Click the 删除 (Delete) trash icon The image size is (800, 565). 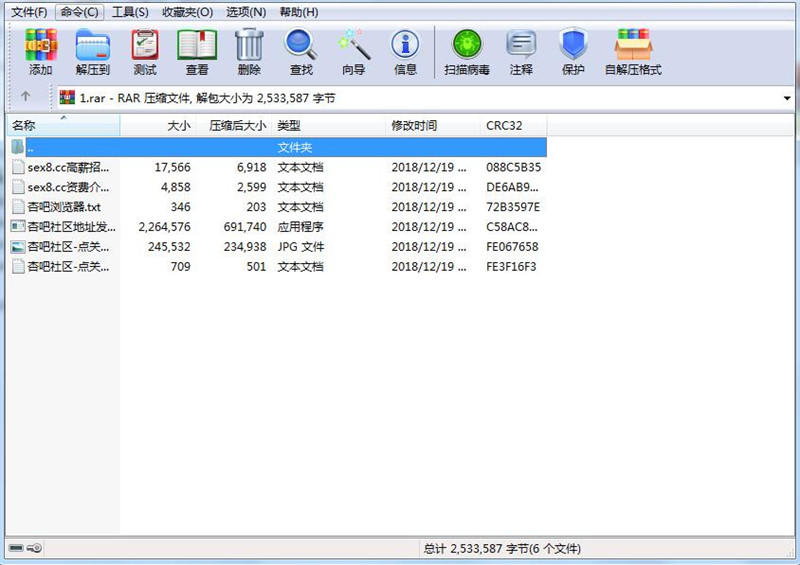(x=249, y=45)
